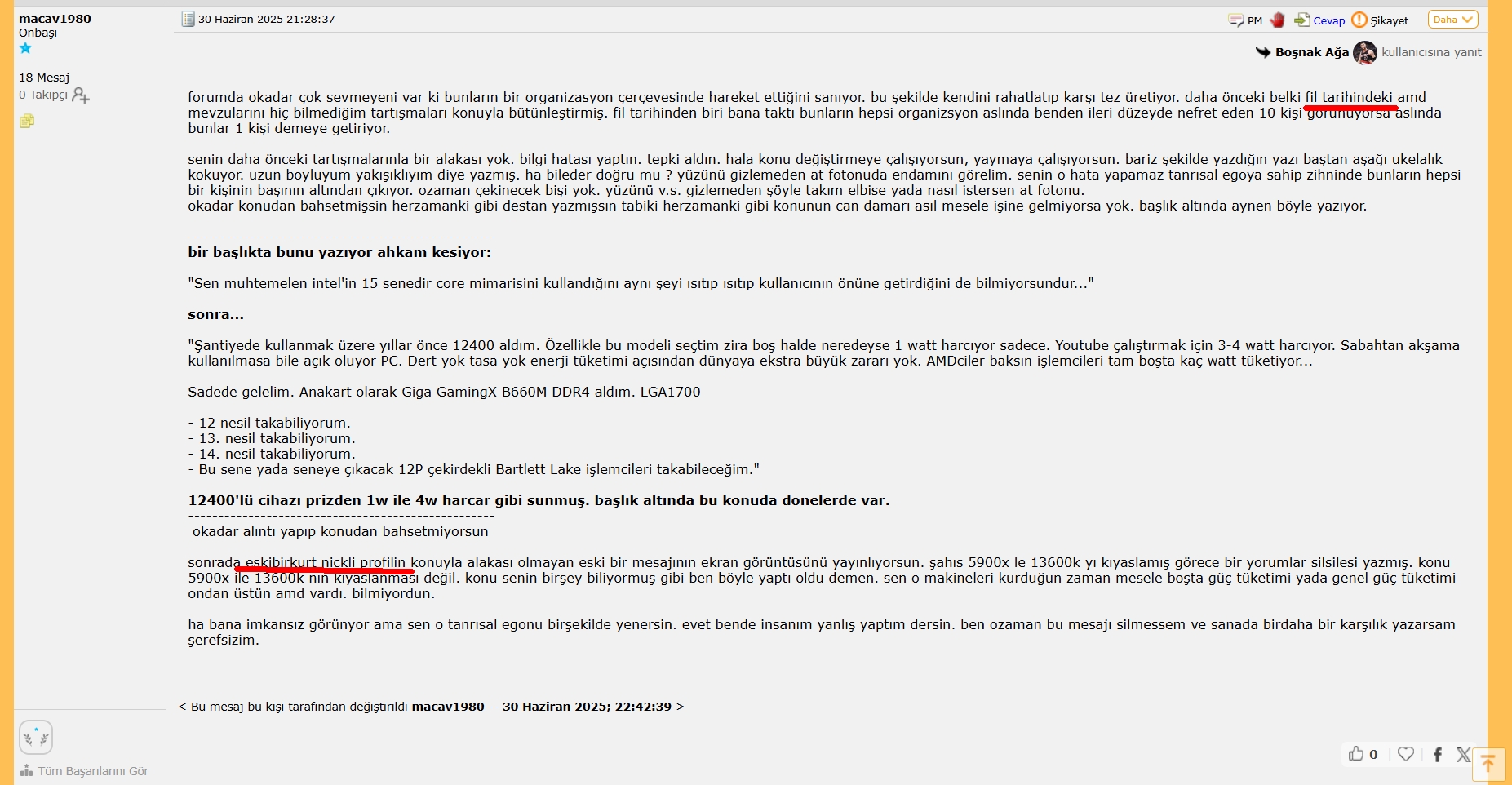Expand the Daha dropdown menu
1512x785 pixels.
click(1452, 20)
